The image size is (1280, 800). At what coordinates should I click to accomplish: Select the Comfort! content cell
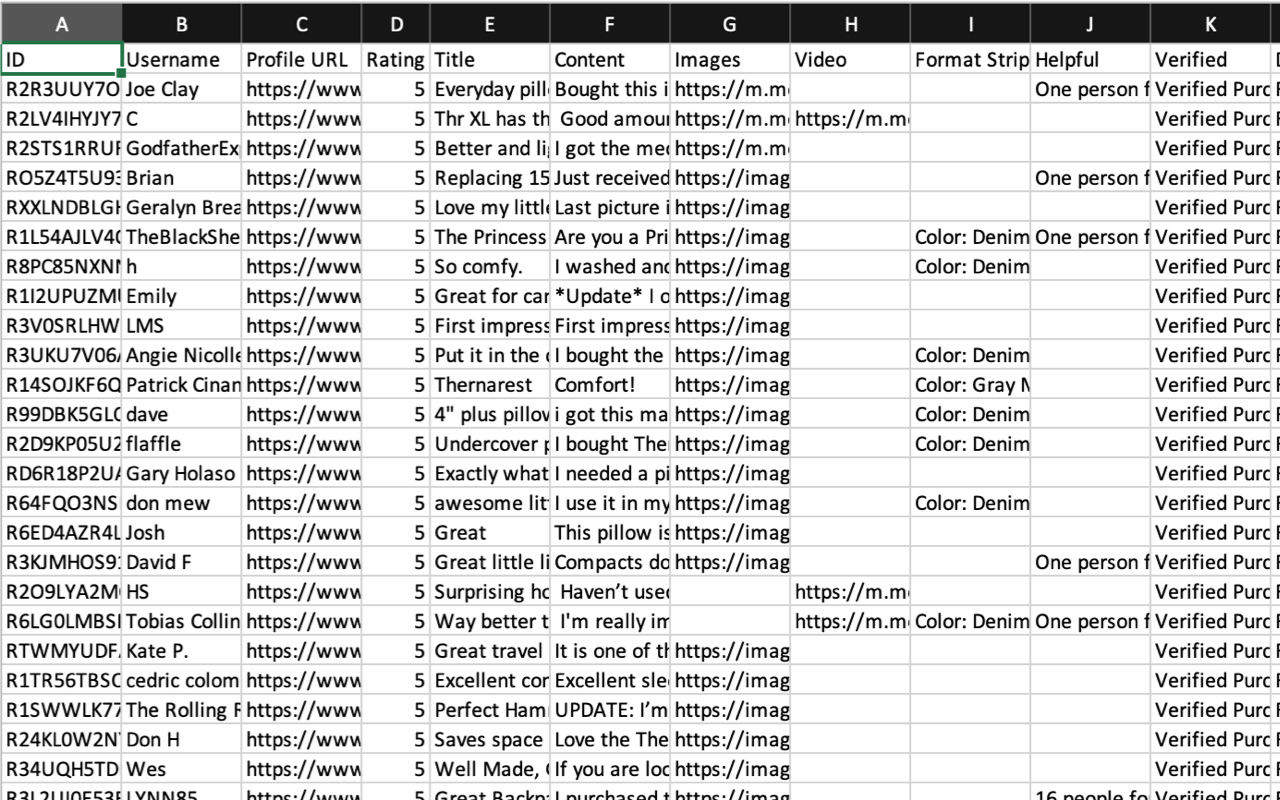pyautogui.click(x=610, y=385)
